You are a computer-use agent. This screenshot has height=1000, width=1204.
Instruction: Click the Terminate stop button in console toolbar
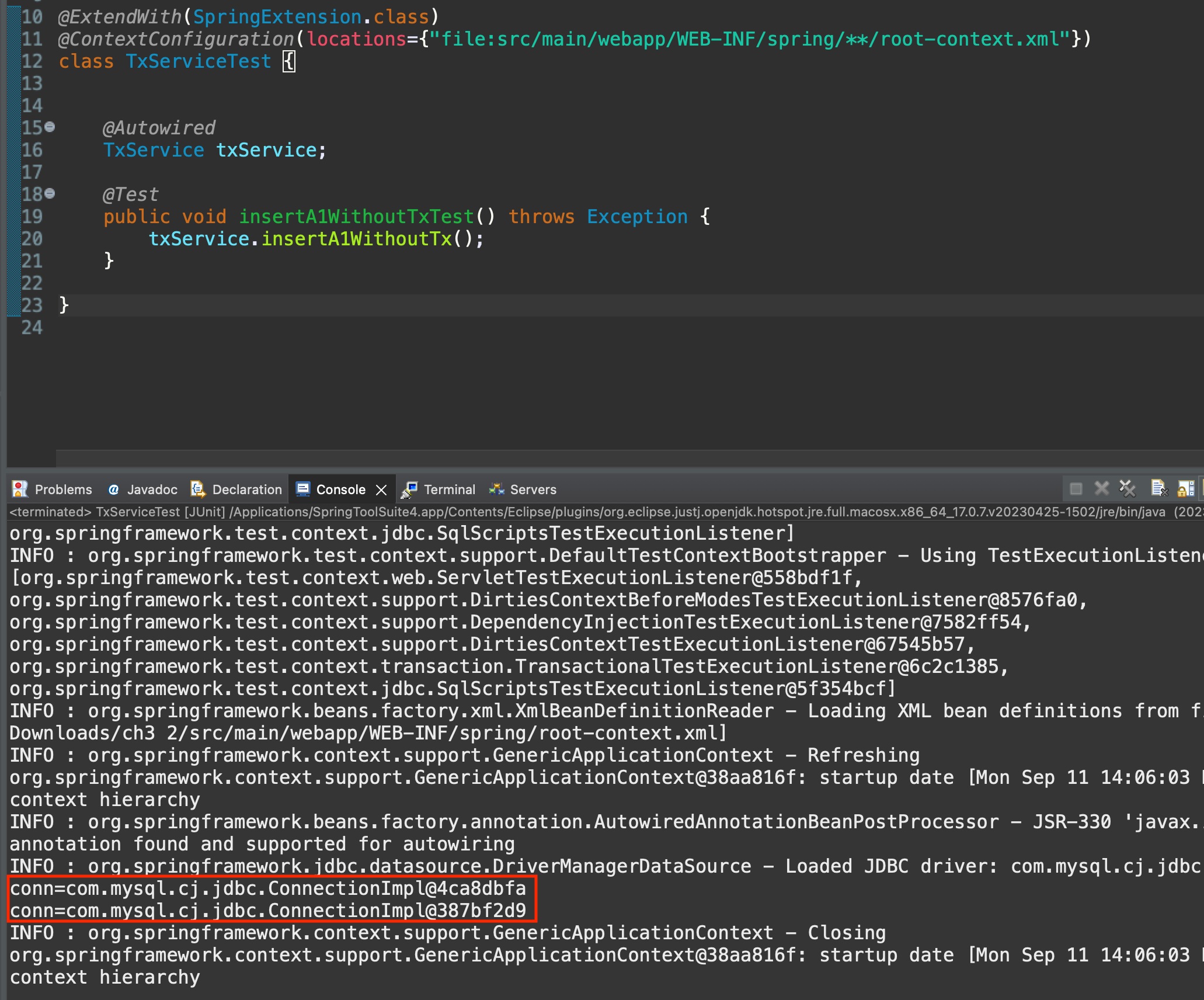tap(1076, 488)
